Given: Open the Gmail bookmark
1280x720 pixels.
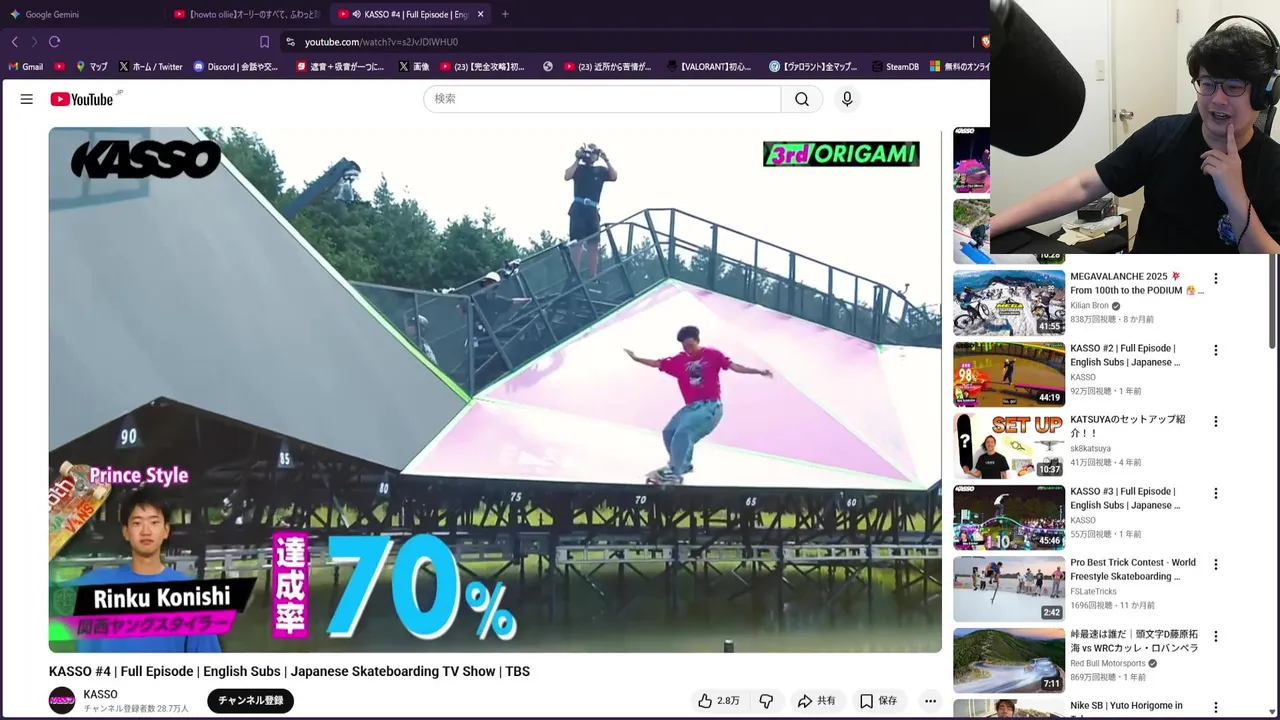Looking at the screenshot, I should click(26, 67).
